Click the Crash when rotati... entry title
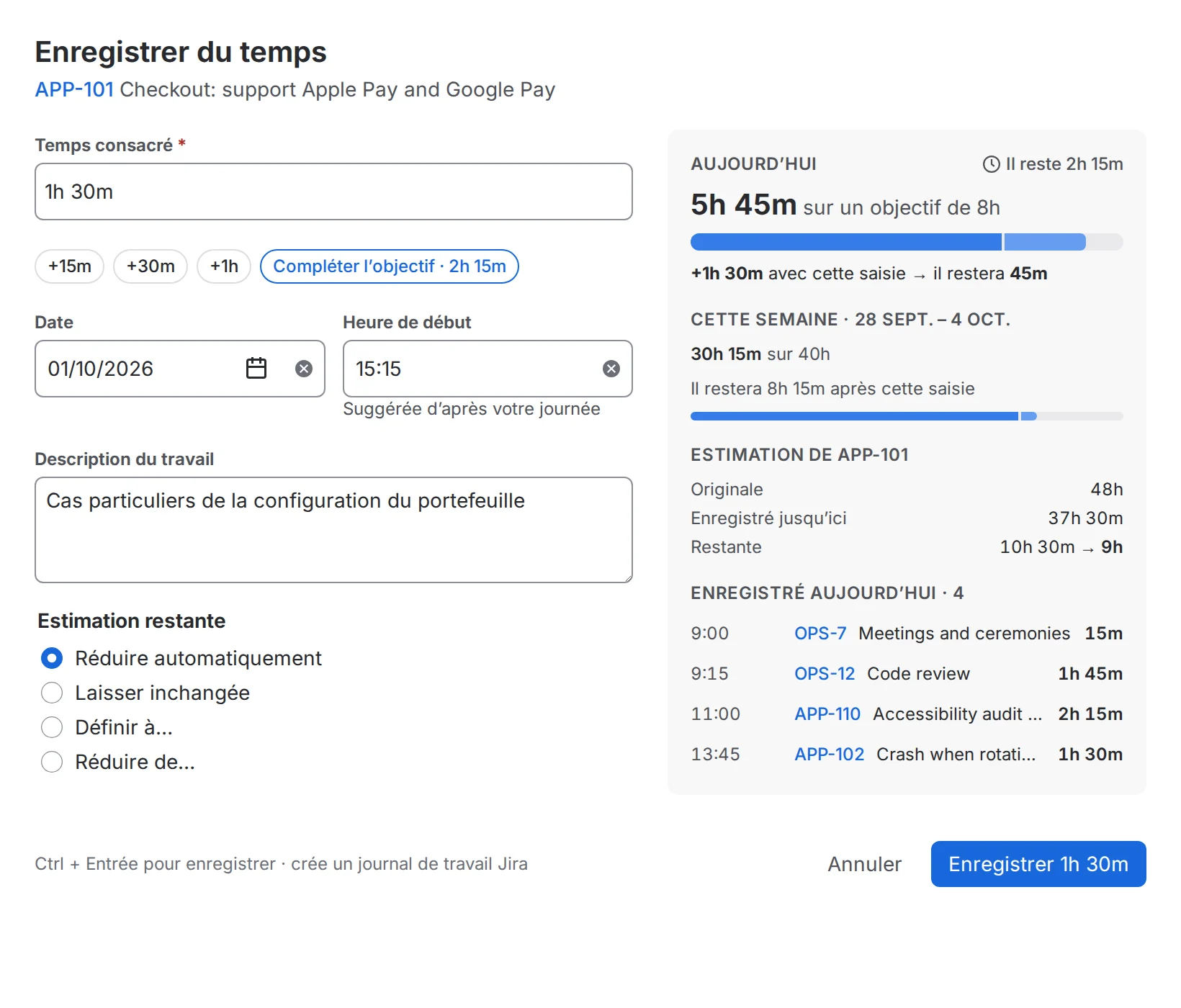Screen dimensions: 1181x1008 tap(956, 755)
